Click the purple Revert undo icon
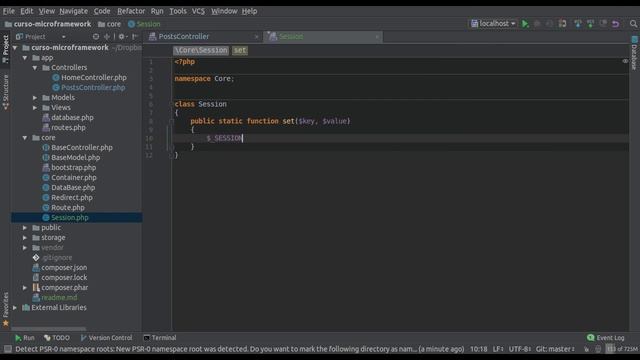Image resolution: width=640 pixels, height=360 pixels. (x=616, y=24)
